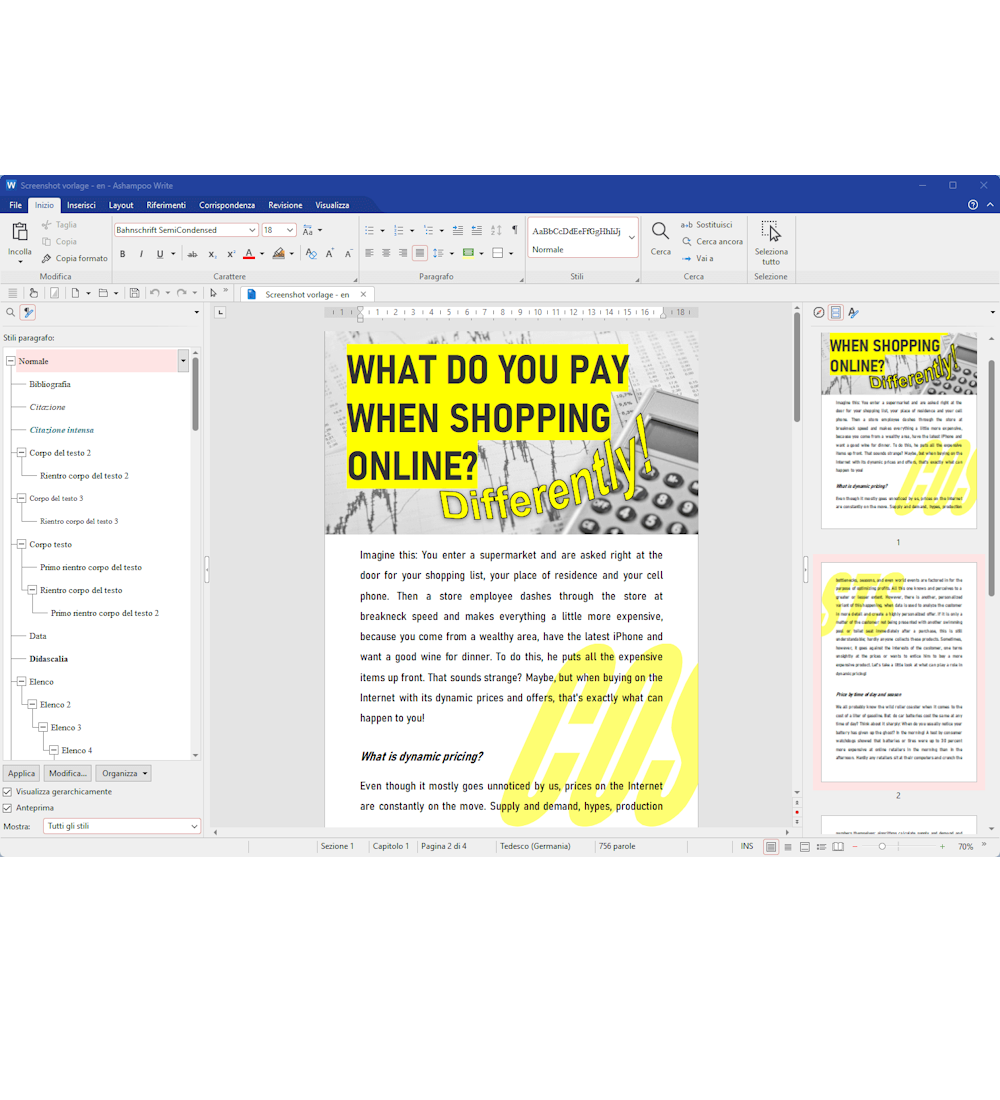Open the Inserisci ribbon tab
The height and width of the screenshot is (1100, 1000).
(81, 205)
